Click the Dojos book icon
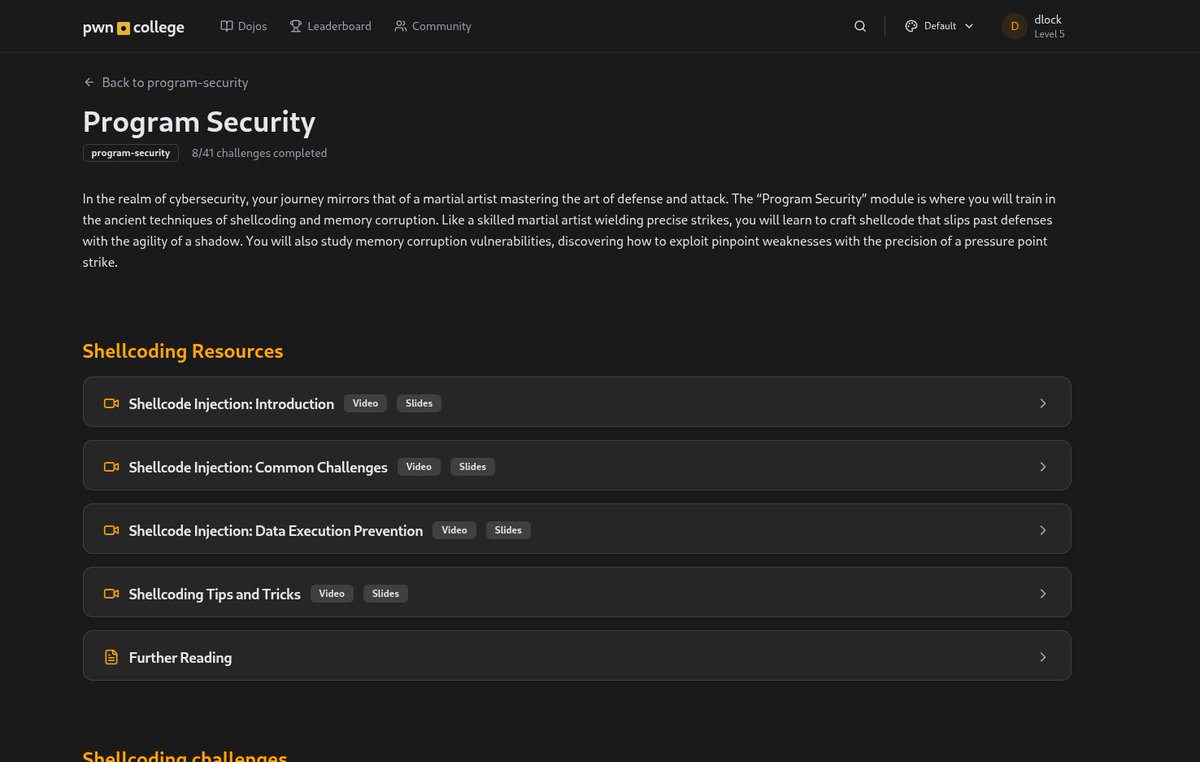 tap(227, 26)
